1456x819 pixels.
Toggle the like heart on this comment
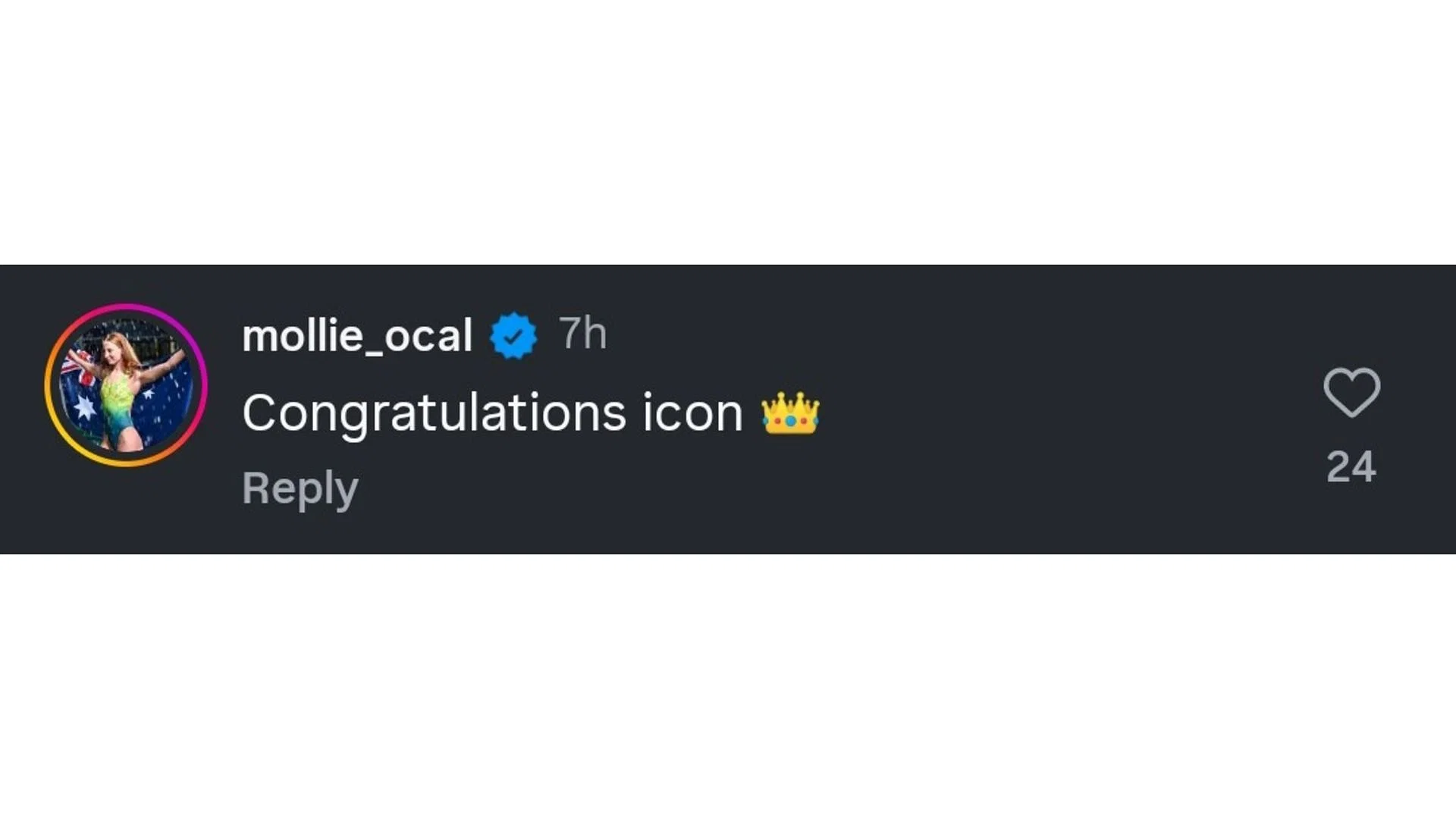[x=1351, y=392]
